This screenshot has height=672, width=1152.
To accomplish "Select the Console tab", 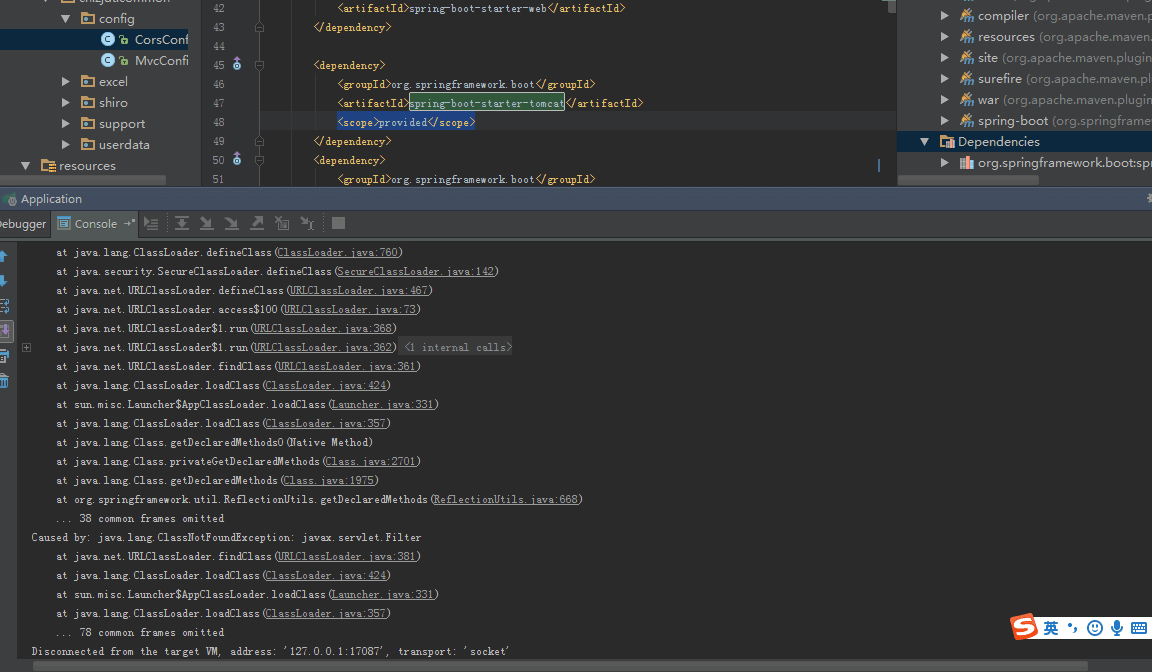I will (x=95, y=224).
